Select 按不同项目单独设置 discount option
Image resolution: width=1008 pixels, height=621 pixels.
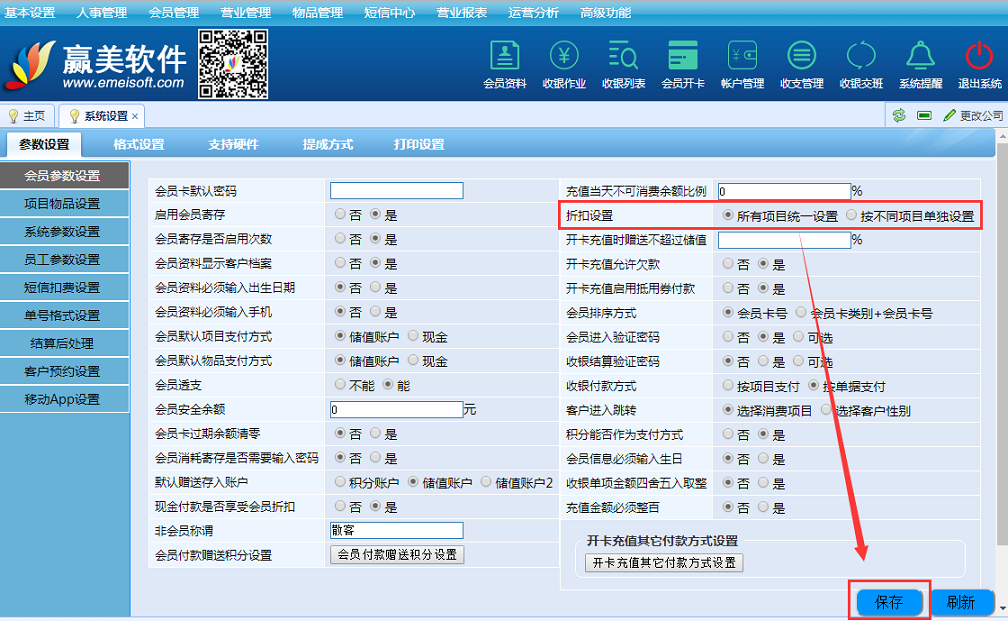point(852,215)
